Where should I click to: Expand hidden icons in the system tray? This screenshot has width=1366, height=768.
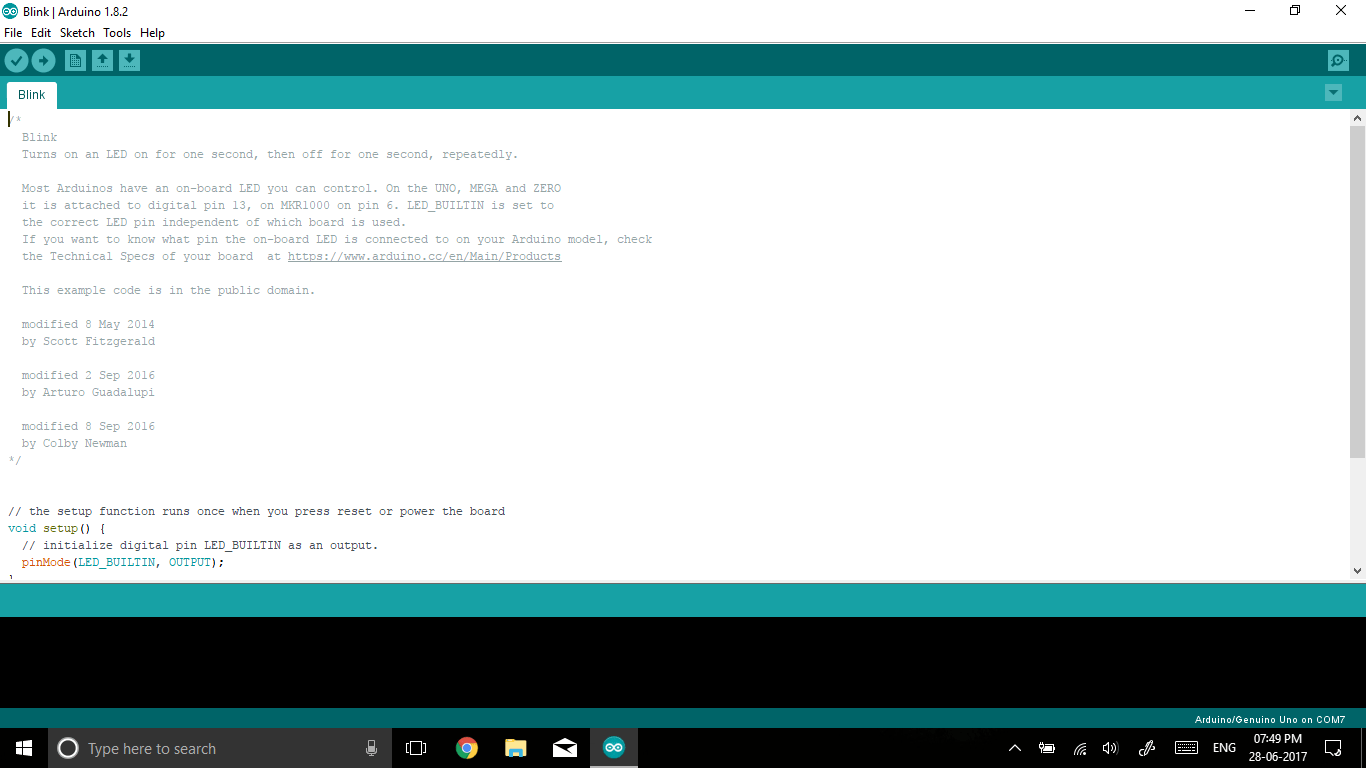point(1014,747)
